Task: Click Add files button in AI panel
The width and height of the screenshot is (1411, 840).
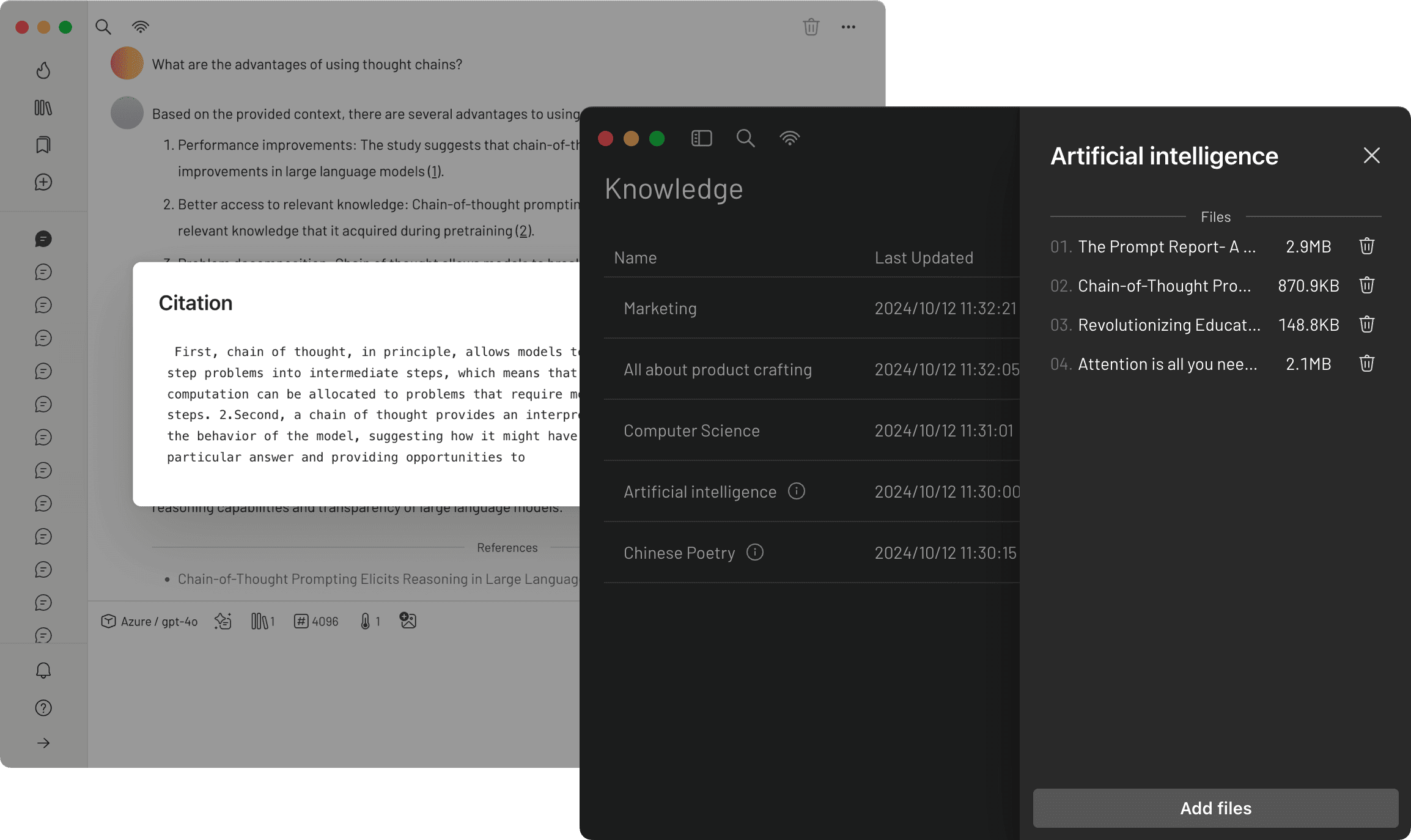Action: point(1216,808)
